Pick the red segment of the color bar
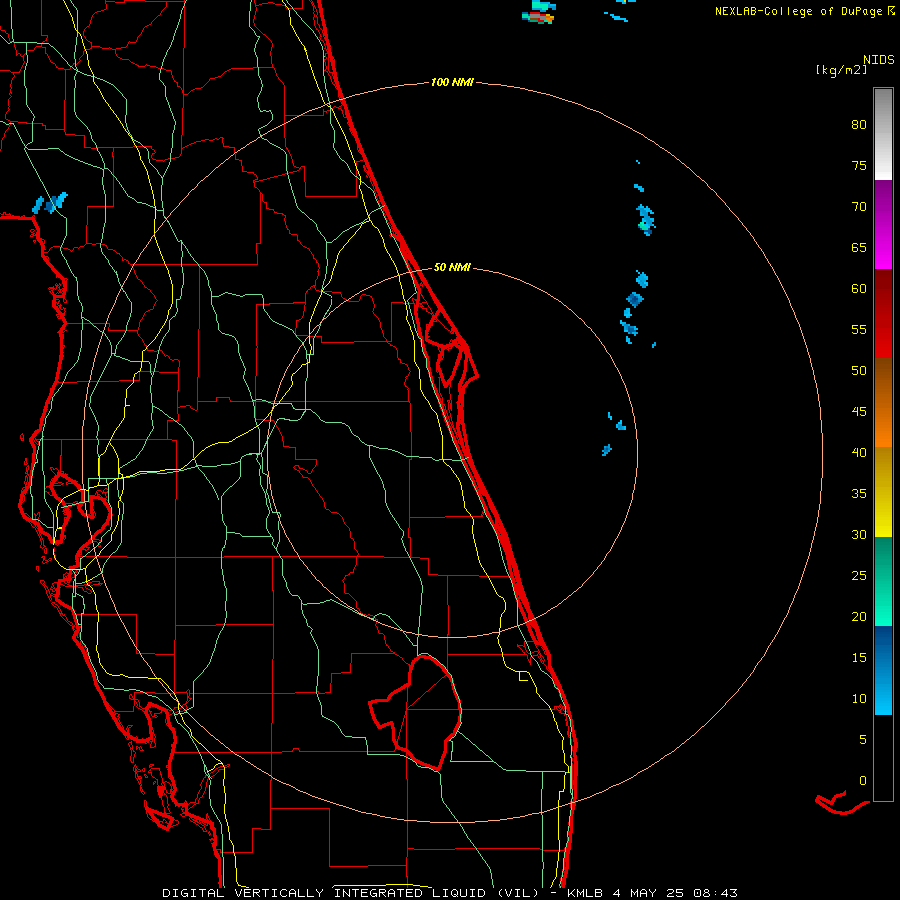Viewport: 900px width, 900px height. [x=883, y=314]
